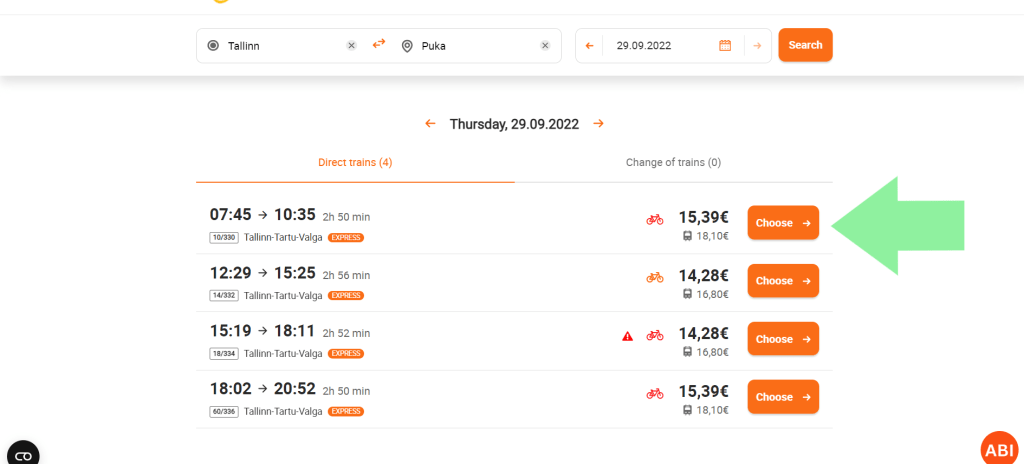Click the bicycle icon on 07:45 train
Image resolution: width=1024 pixels, height=464 pixels.
point(655,219)
